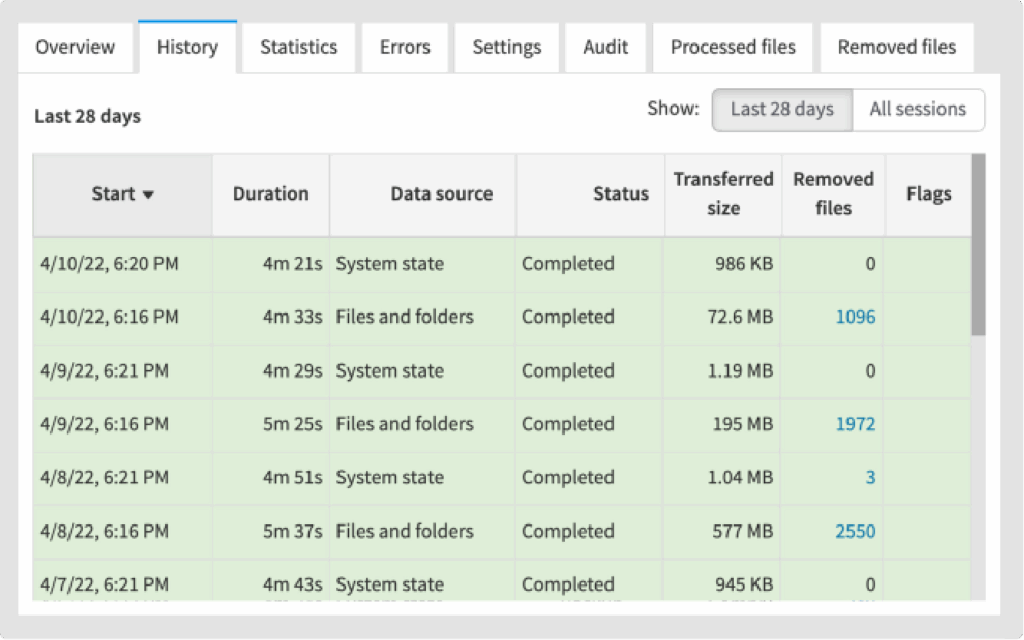Open the Removed files tab
The width and height of the screenshot is (1024, 640).
coord(896,47)
